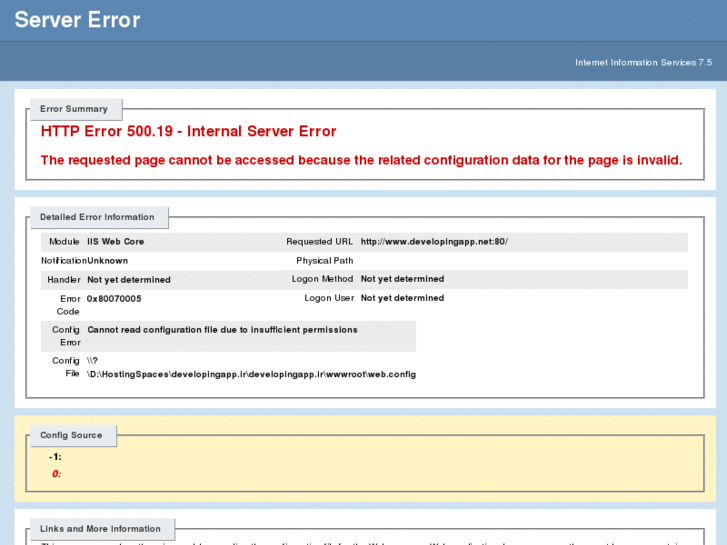Click the Logon User label
727x545 pixels.
pos(329,298)
